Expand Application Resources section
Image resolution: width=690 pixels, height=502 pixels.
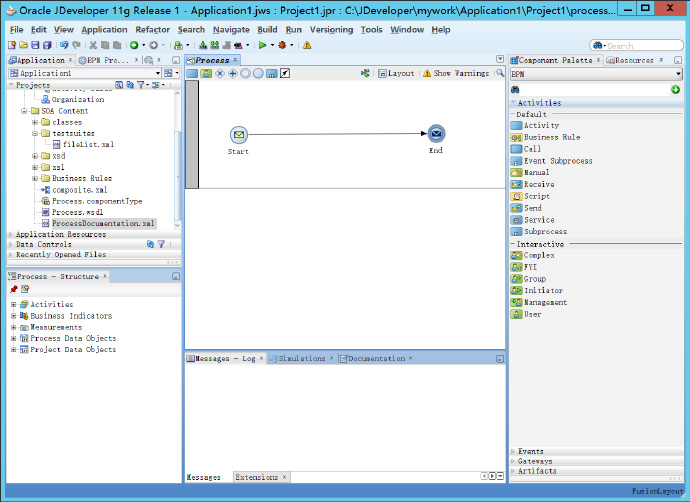(11, 235)
